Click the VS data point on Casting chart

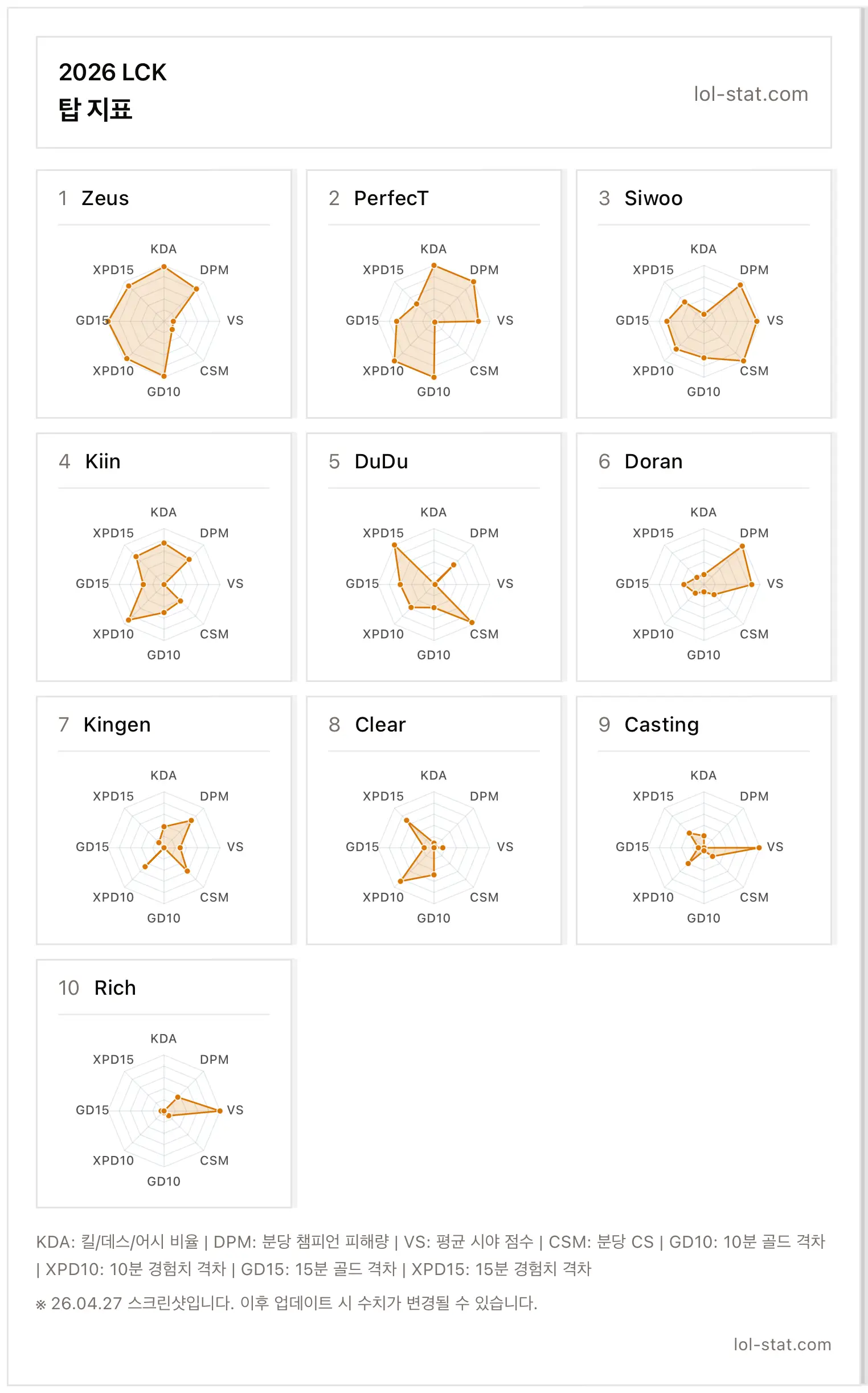[758, 848]
